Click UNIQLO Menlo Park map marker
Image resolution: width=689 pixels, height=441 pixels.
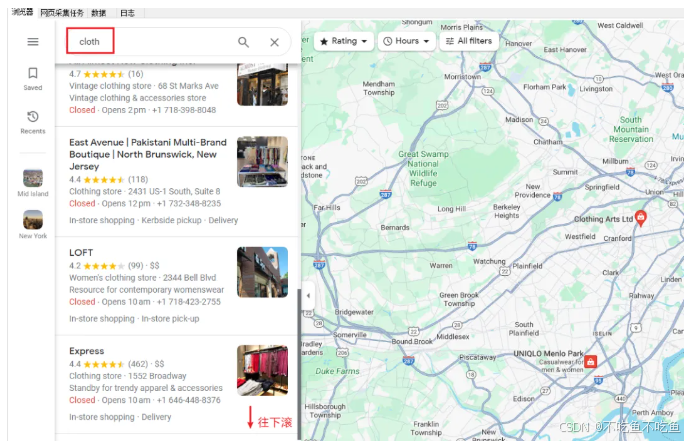pos(591,362)
